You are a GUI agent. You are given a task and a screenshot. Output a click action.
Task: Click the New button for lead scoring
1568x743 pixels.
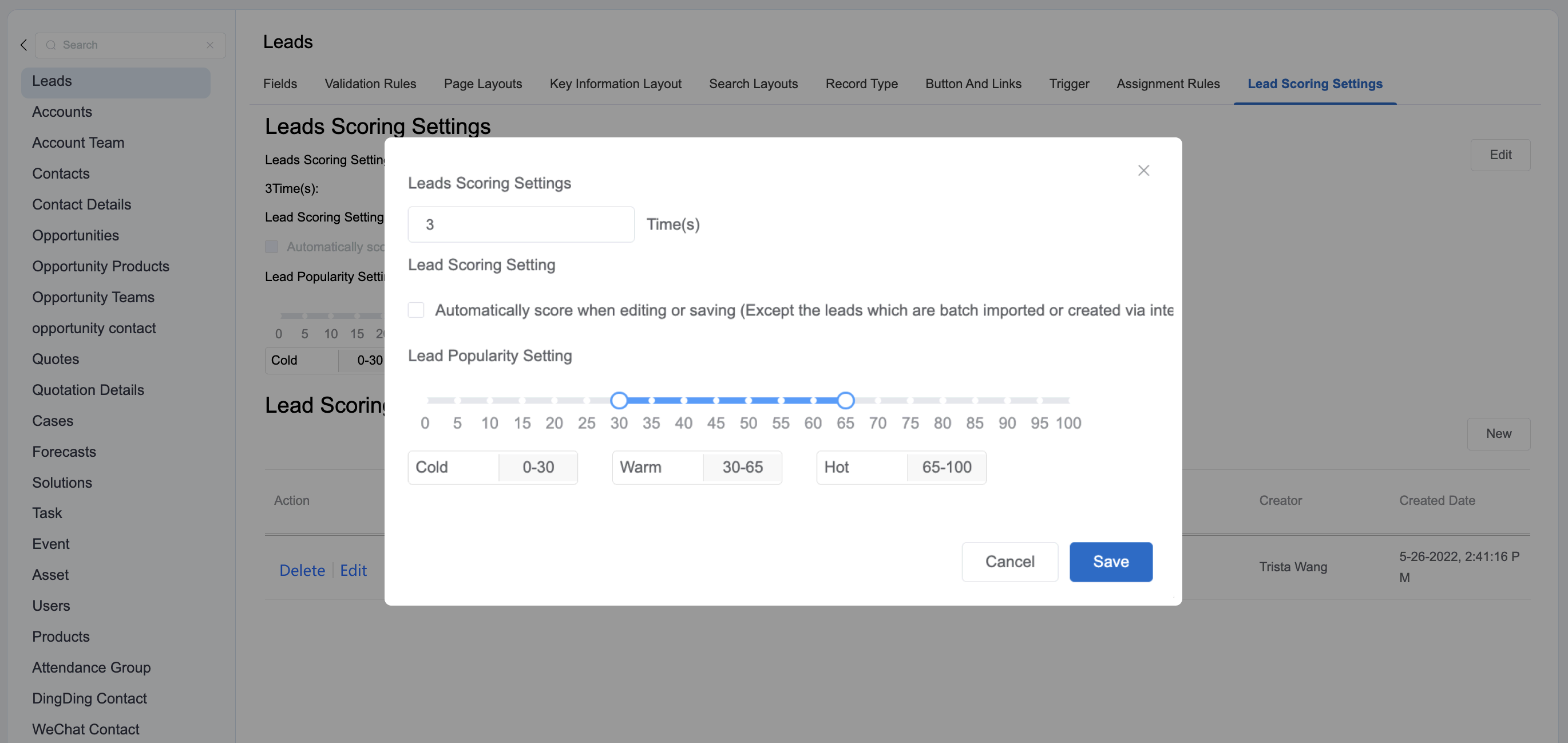(x=1498, y=434)
